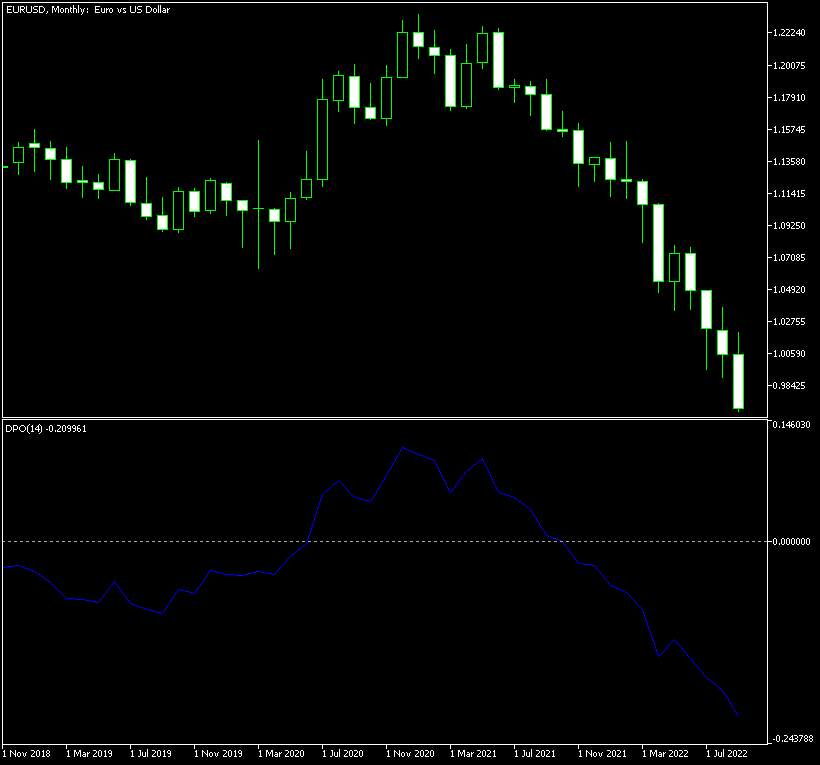The height and width of the screenshot is (765, 820).
Task: Select the 0.000000 level on the DPO scale
Action: pyautogui.click(x=792, y=541)
